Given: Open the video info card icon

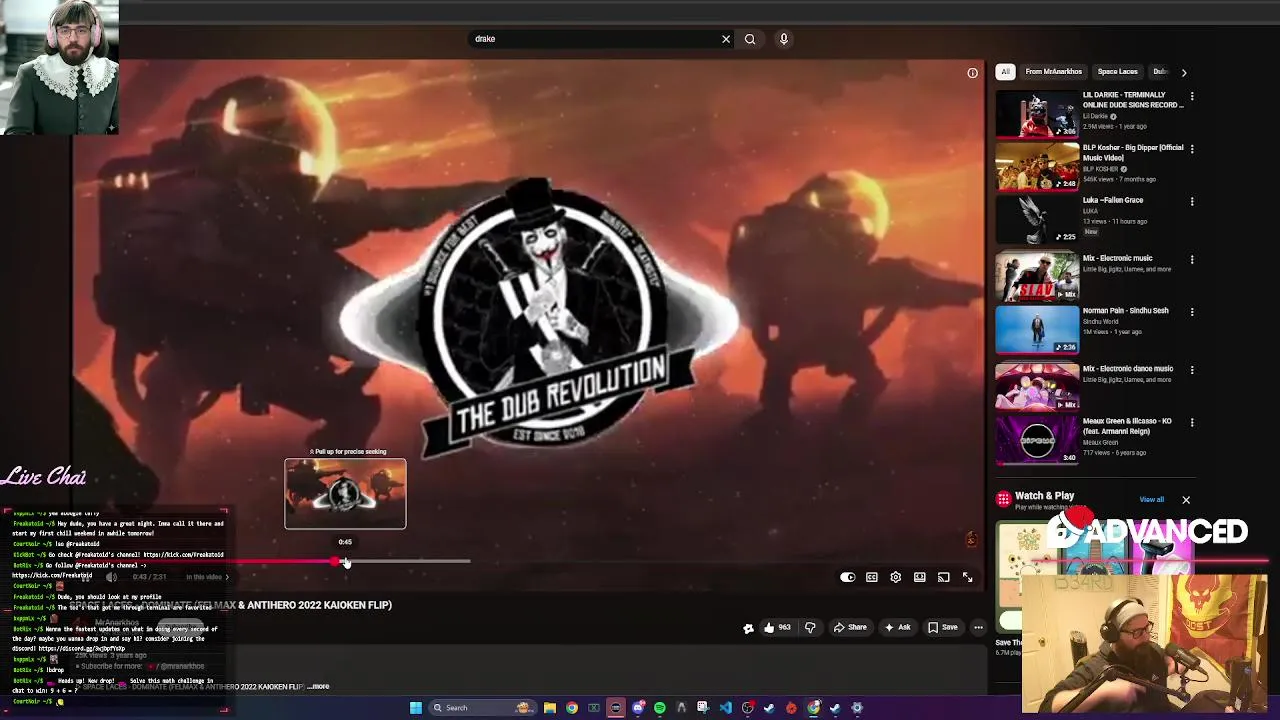Looking at the screenshot, I should [x=972, y=73].
